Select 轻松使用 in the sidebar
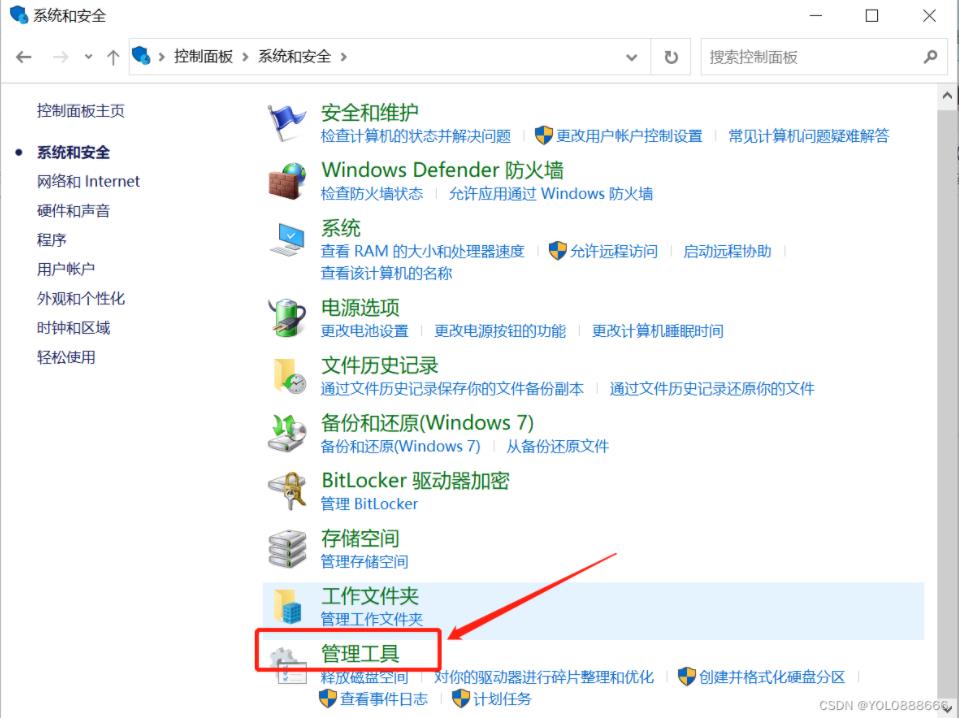 point(66,357)
